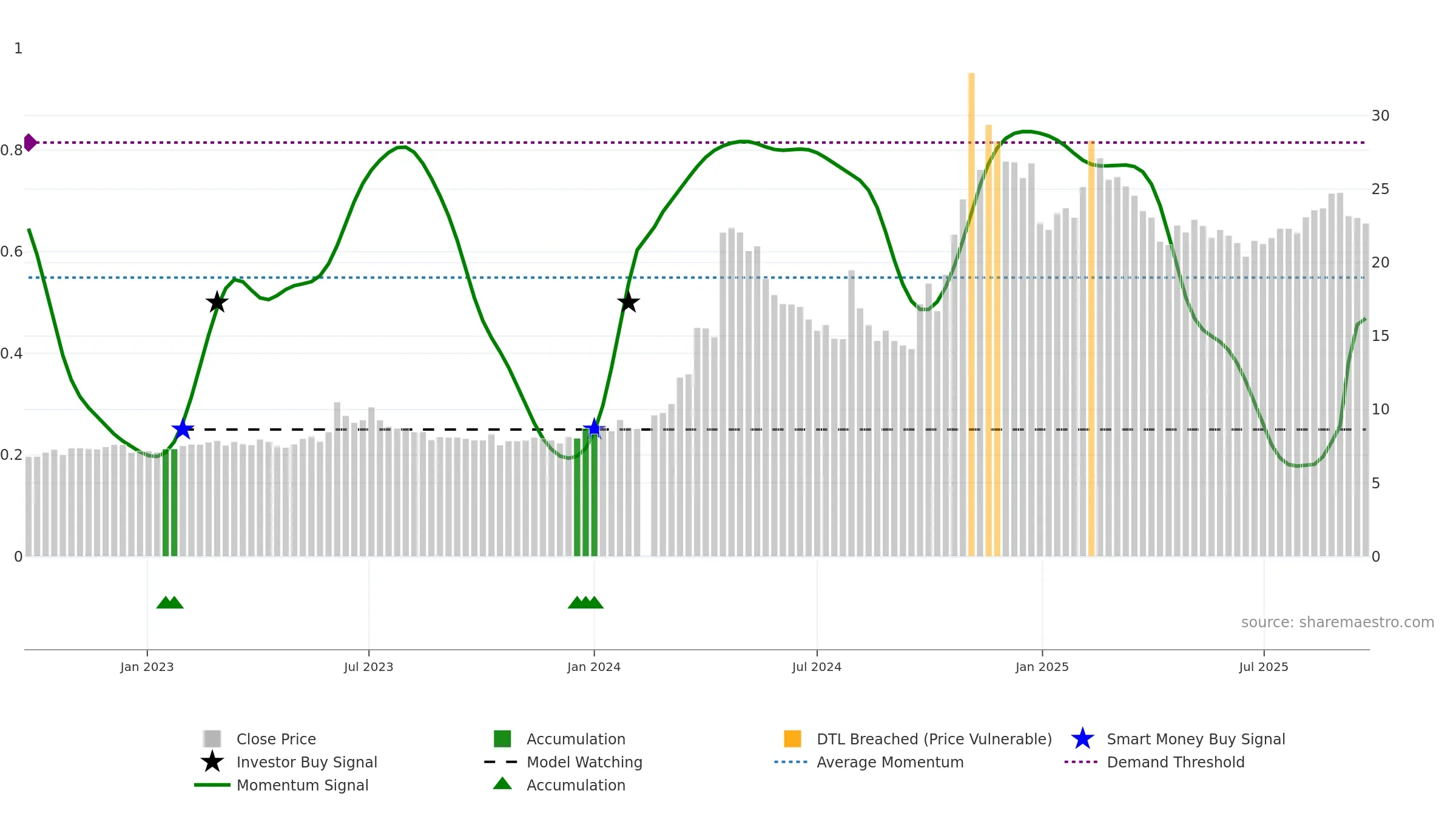Click the blue Smart Money Buy Signal legend star
This screenshot has height=819, width=1456.
1082,738
